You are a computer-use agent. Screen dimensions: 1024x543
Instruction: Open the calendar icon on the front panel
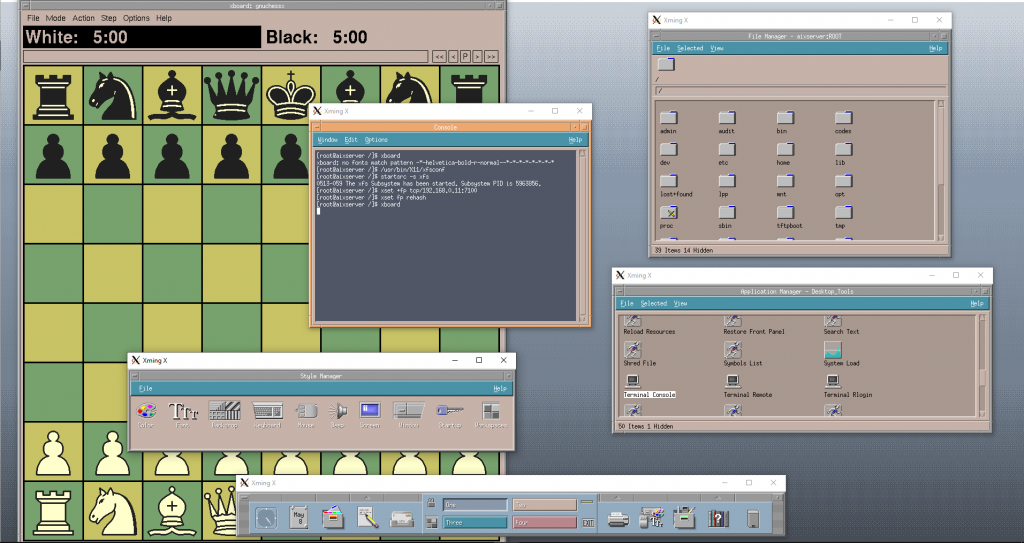pyautogui.click(x=299, y=518)
